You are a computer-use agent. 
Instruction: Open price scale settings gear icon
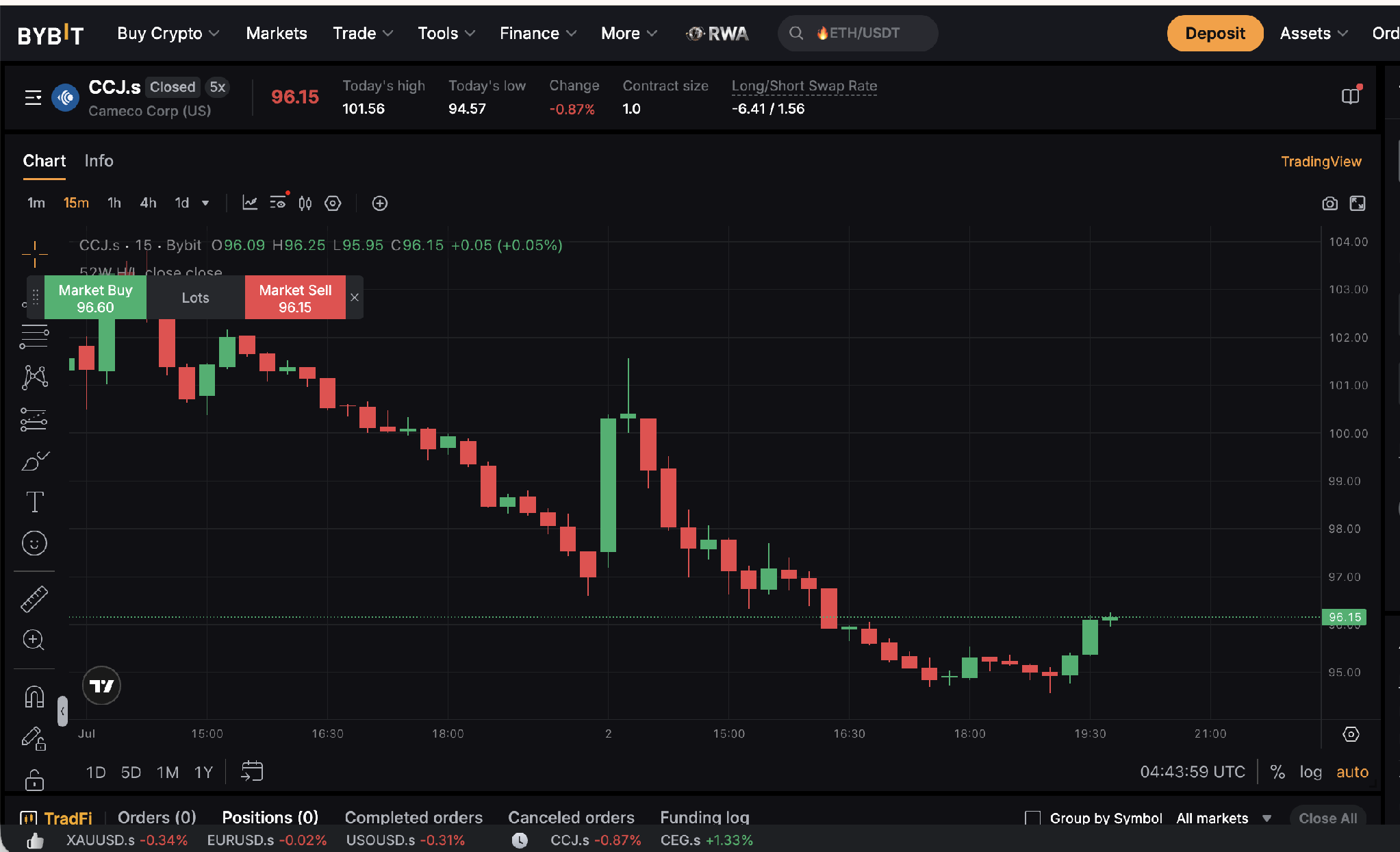pyautogui.click(x=1351, y=734)
